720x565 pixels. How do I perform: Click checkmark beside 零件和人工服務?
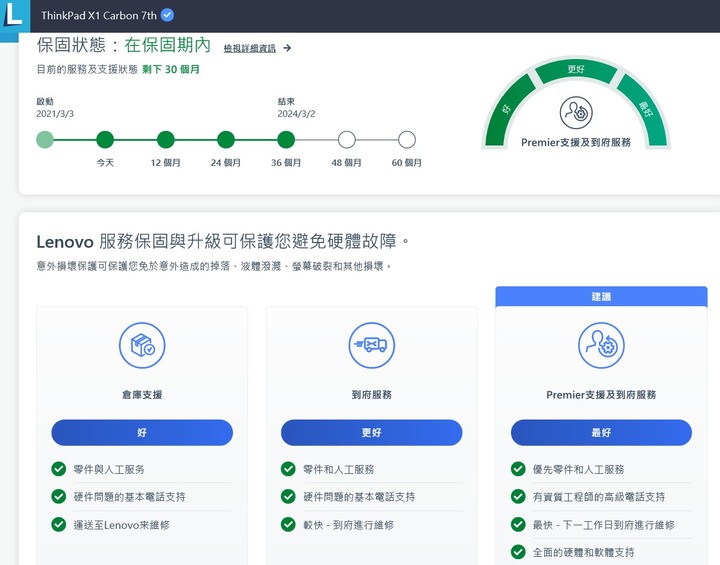click(288, 469)
